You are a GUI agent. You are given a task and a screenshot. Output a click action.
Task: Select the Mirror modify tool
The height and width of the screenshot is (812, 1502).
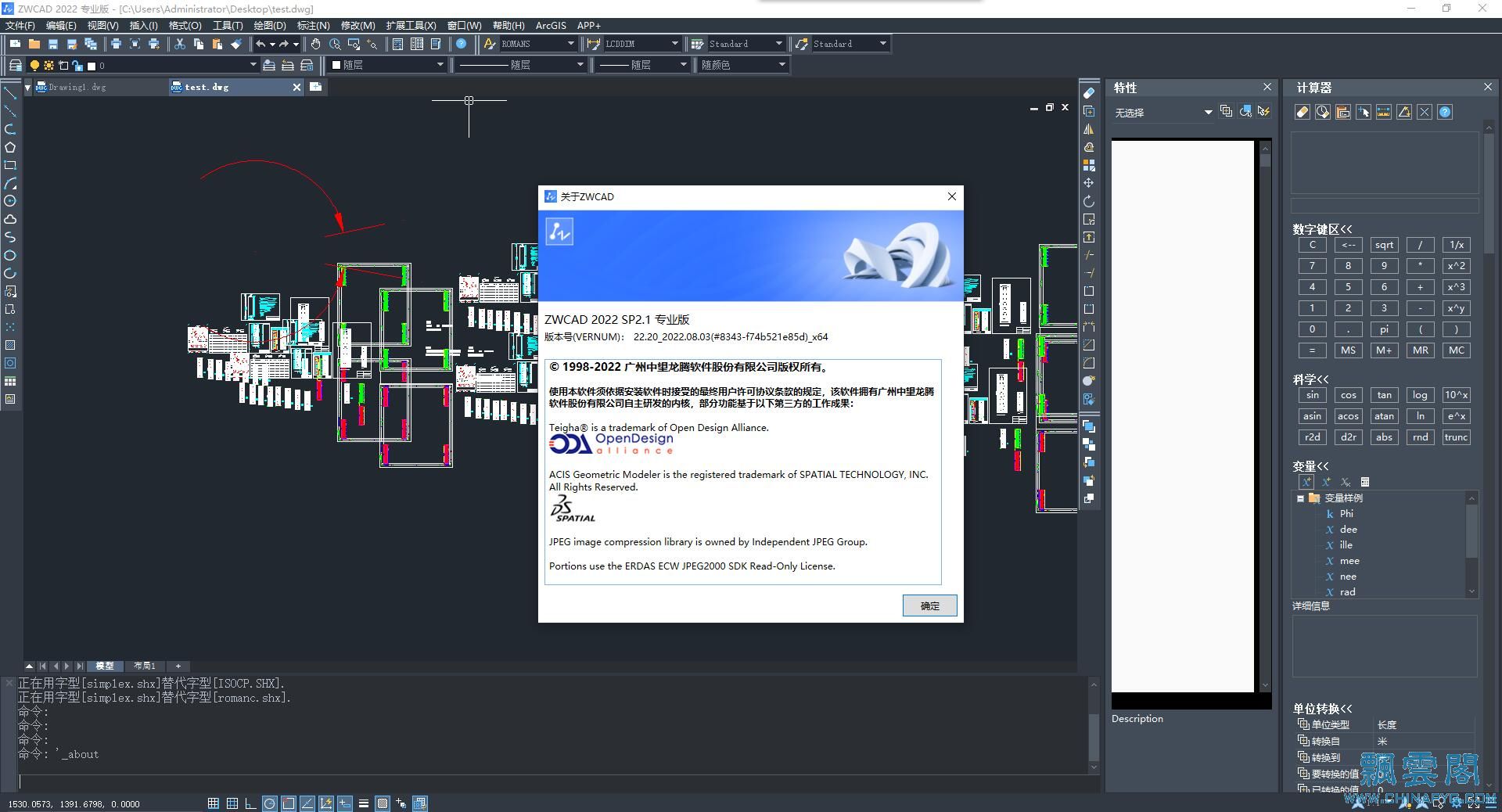pyautogui.click(x=1089, y=129)
